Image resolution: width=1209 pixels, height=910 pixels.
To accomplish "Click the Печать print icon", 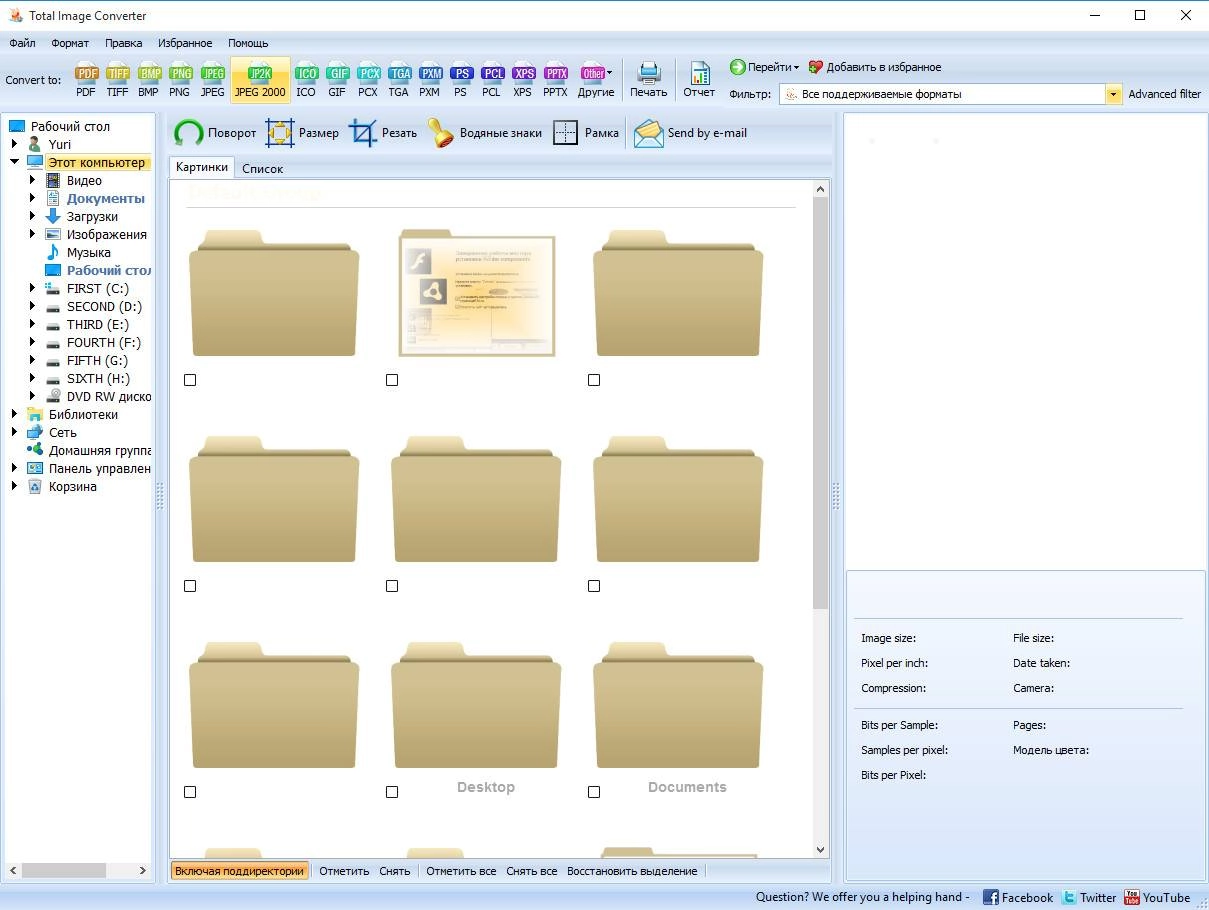I will click(x=648, y=80).
